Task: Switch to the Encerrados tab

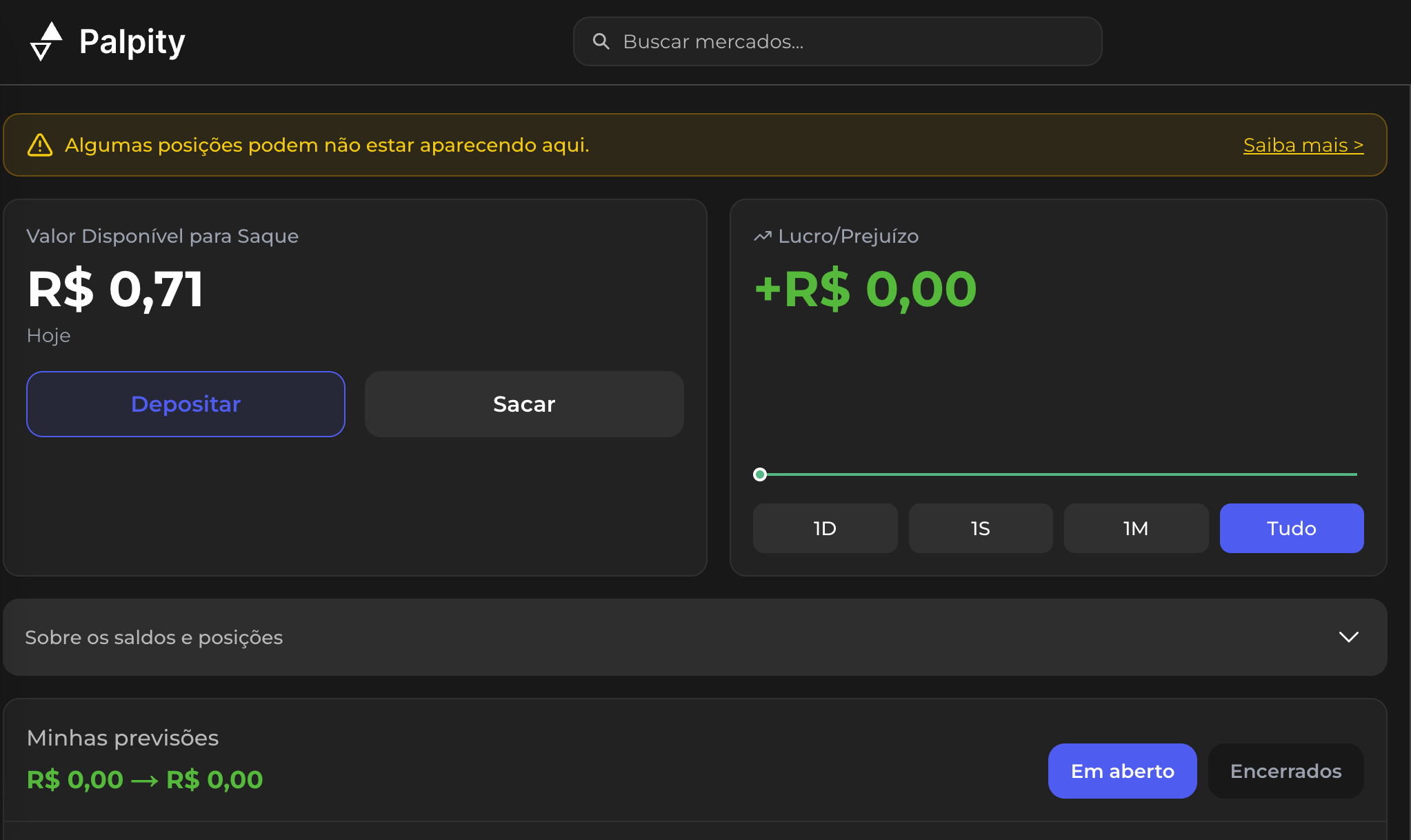Action: pyautogui.click(x=1285, y=771)
